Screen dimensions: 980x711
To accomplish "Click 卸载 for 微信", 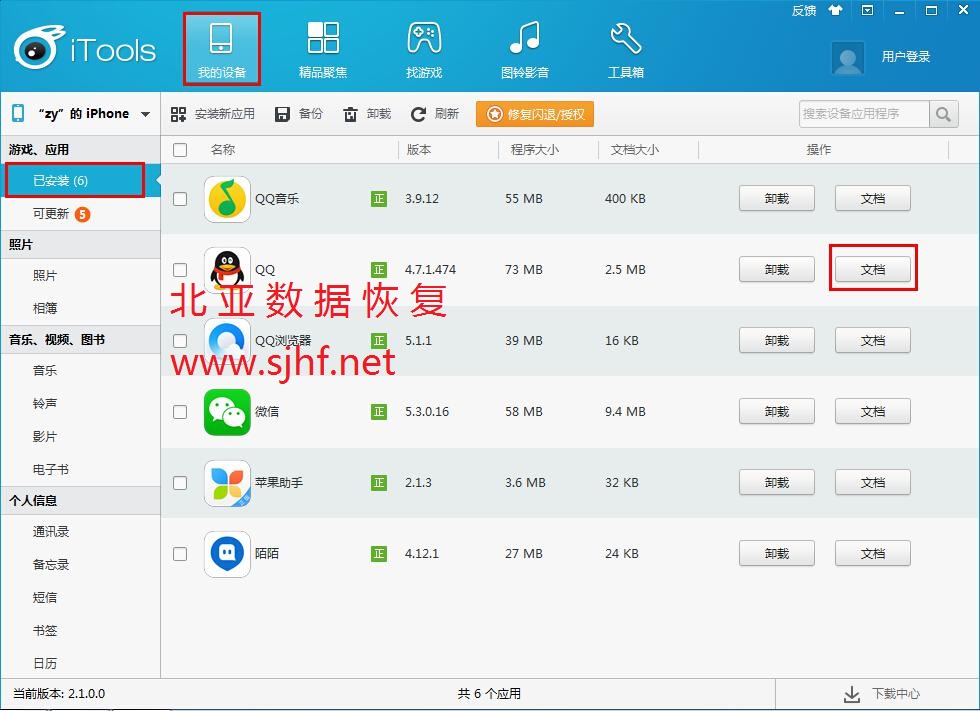I will pos(777,412).
